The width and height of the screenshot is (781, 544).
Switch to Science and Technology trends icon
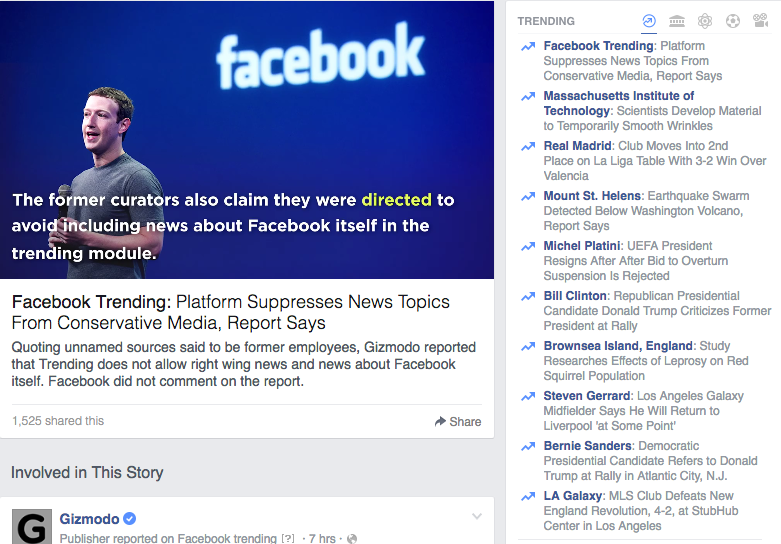click(705, 21)
